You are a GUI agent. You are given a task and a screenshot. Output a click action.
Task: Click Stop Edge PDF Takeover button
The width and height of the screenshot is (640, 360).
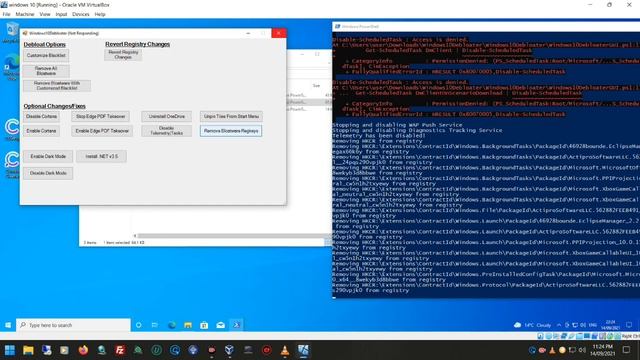tap(100, 117)
